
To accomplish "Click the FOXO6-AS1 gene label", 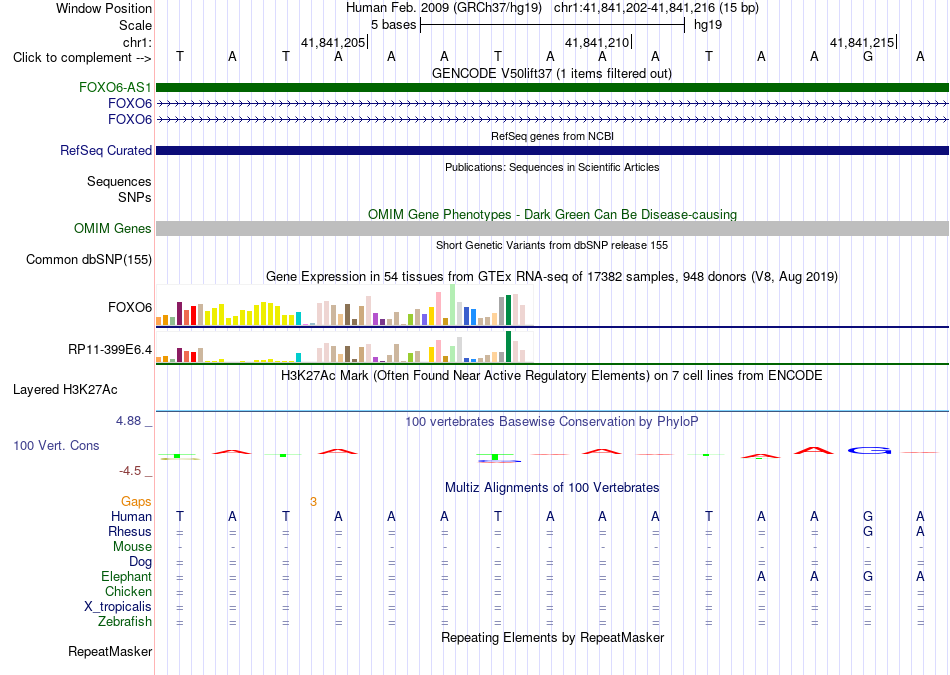I will [115, 87].
